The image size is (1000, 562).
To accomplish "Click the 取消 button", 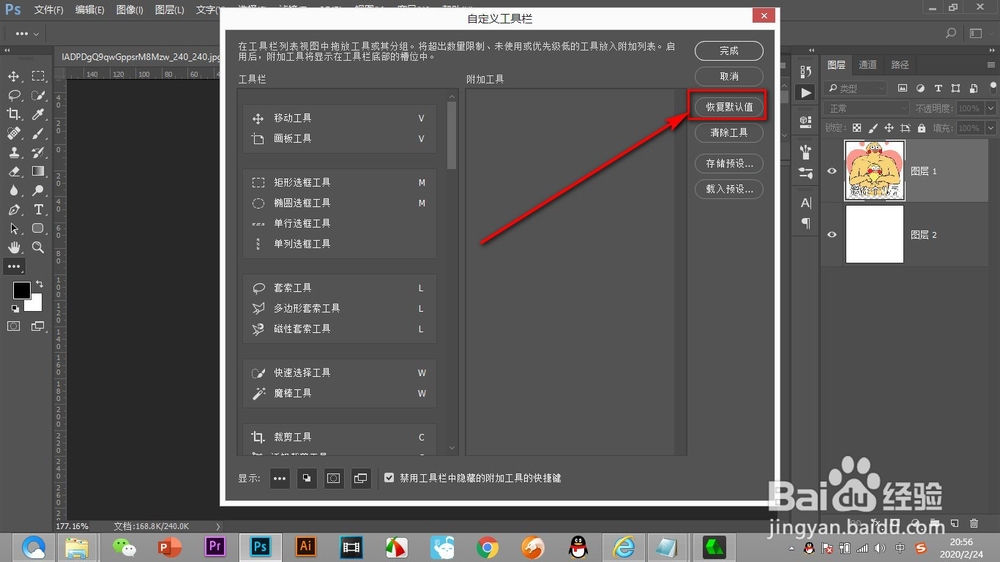I will [x=729, y=76].
